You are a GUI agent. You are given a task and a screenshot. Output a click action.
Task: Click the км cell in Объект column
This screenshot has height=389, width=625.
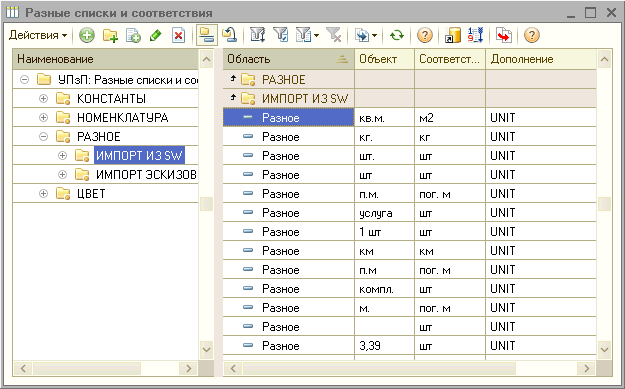point(384,251)
